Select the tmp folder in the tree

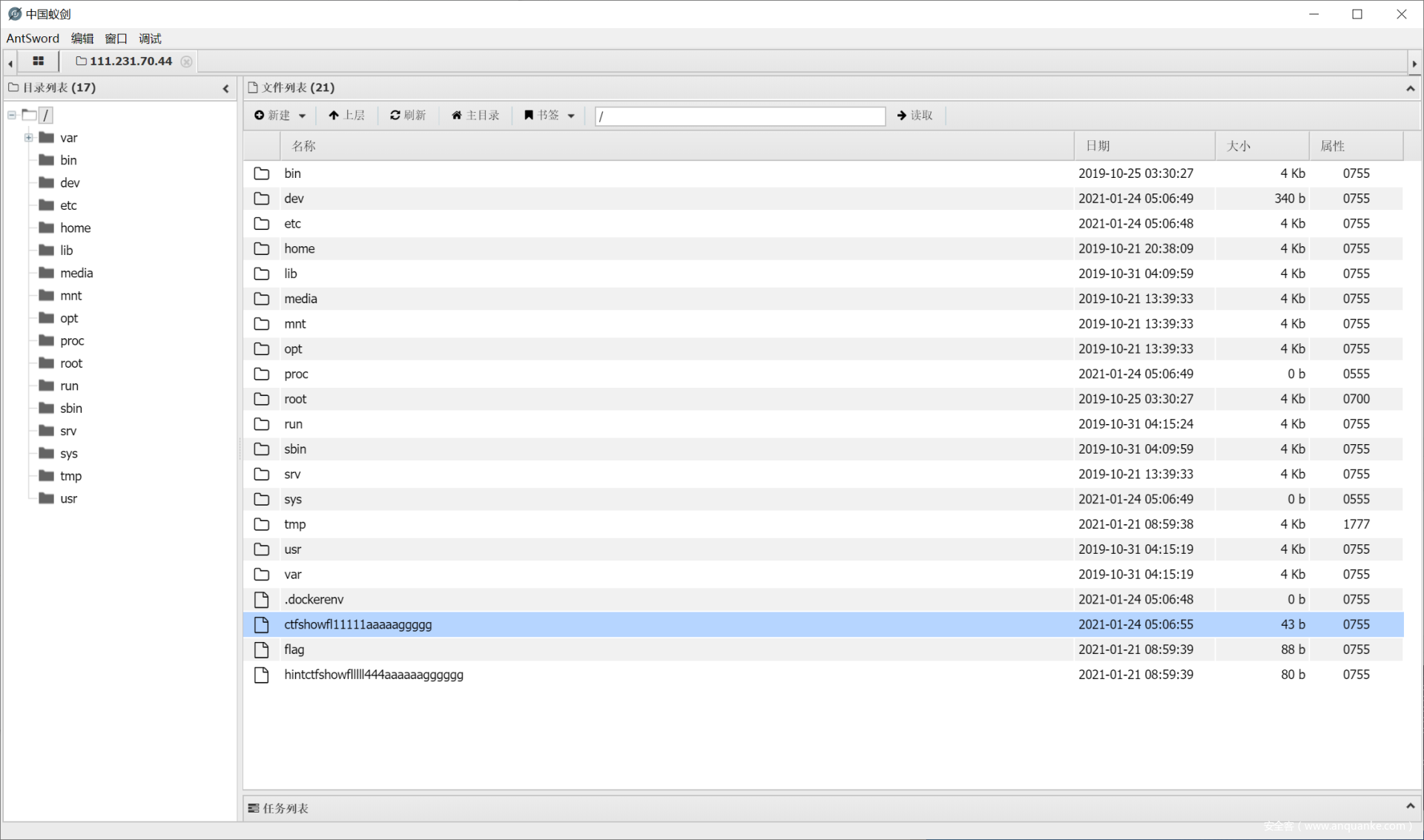pyautogui.click(x=70, y=476)
